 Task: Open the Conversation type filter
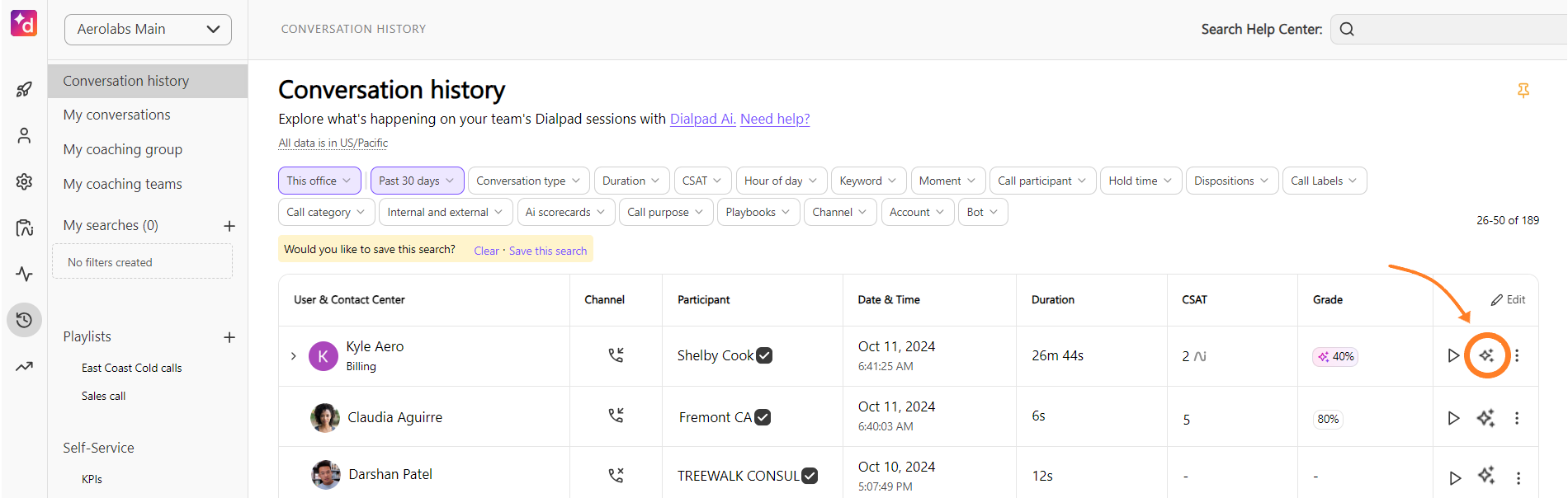pyautogui.click(x=528, y=181)
